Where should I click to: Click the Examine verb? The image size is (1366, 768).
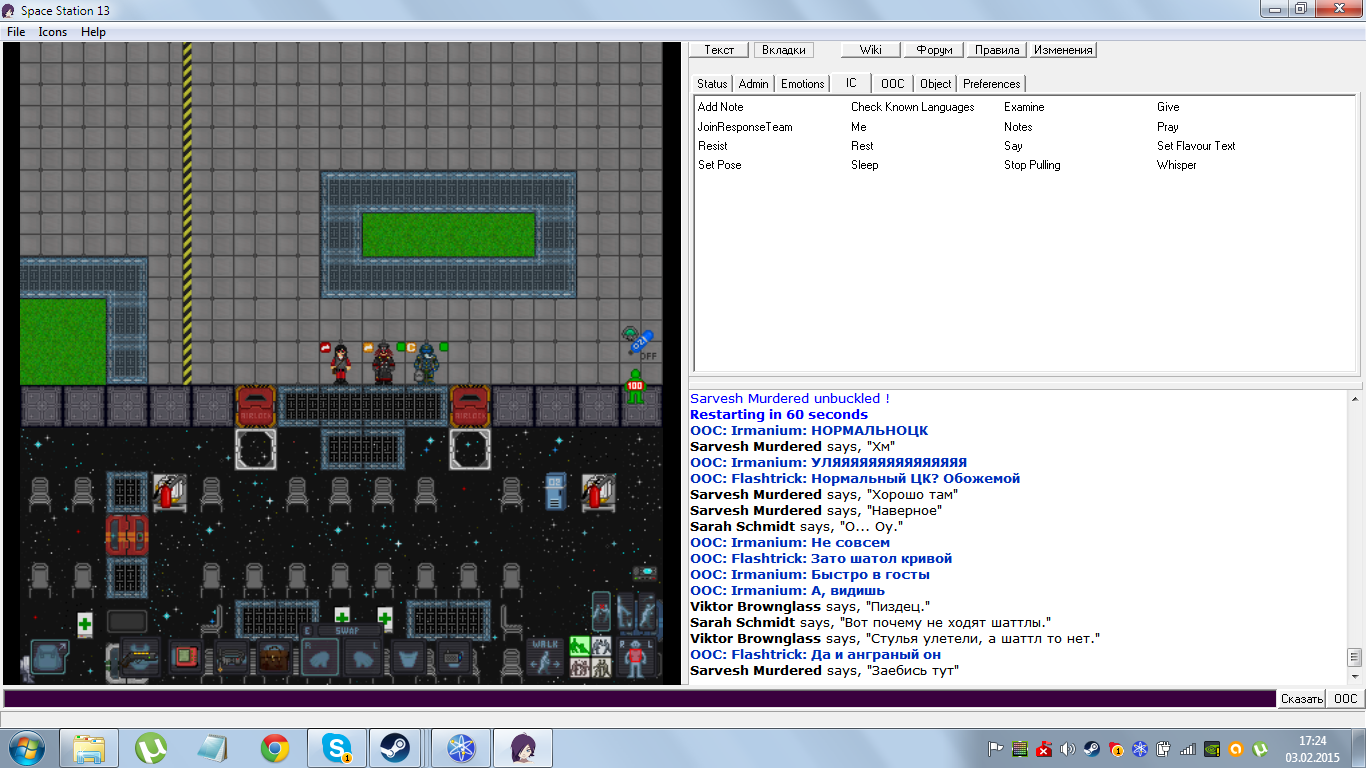coord(1024,107)
